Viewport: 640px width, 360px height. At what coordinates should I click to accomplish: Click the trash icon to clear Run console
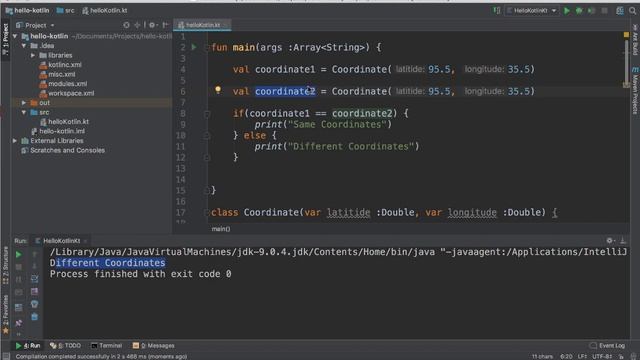click(35, 316)
